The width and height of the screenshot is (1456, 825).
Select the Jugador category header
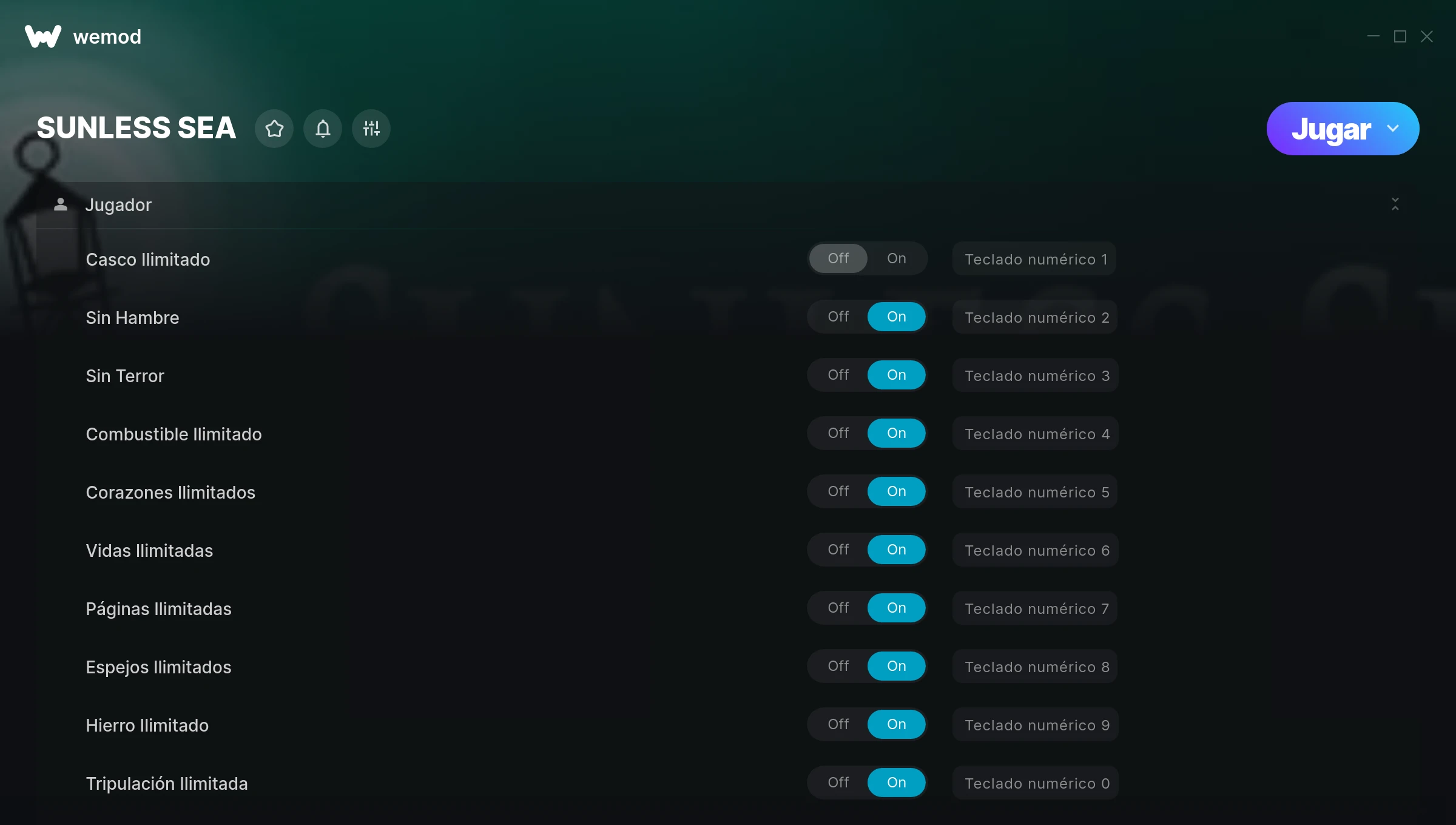coord(728,205)
